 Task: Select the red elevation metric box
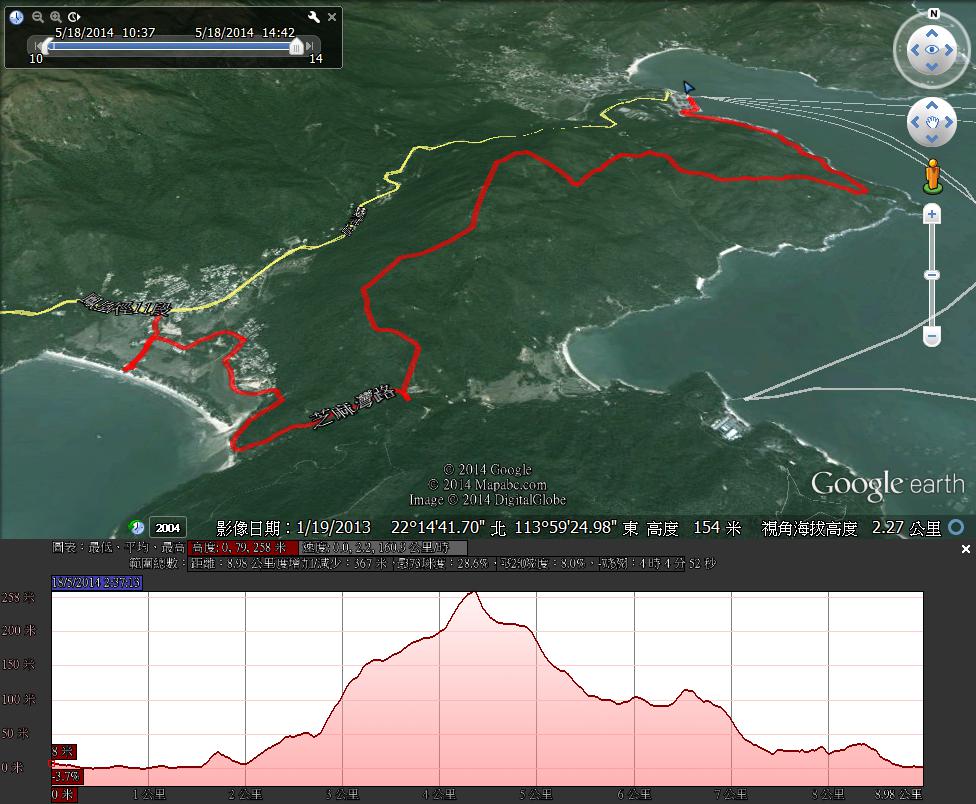[243, 548]
